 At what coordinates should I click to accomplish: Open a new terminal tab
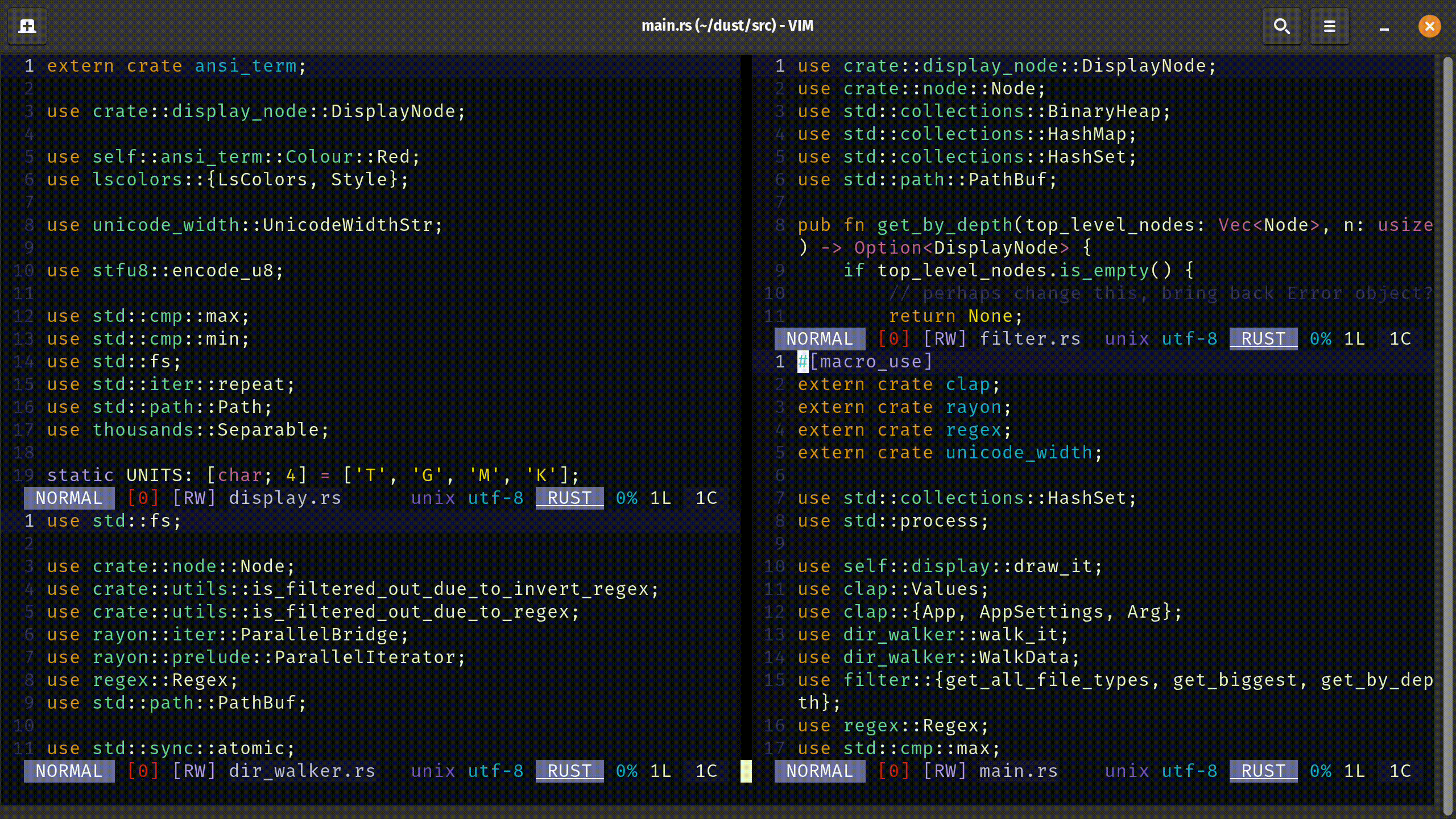pos(27,26)
